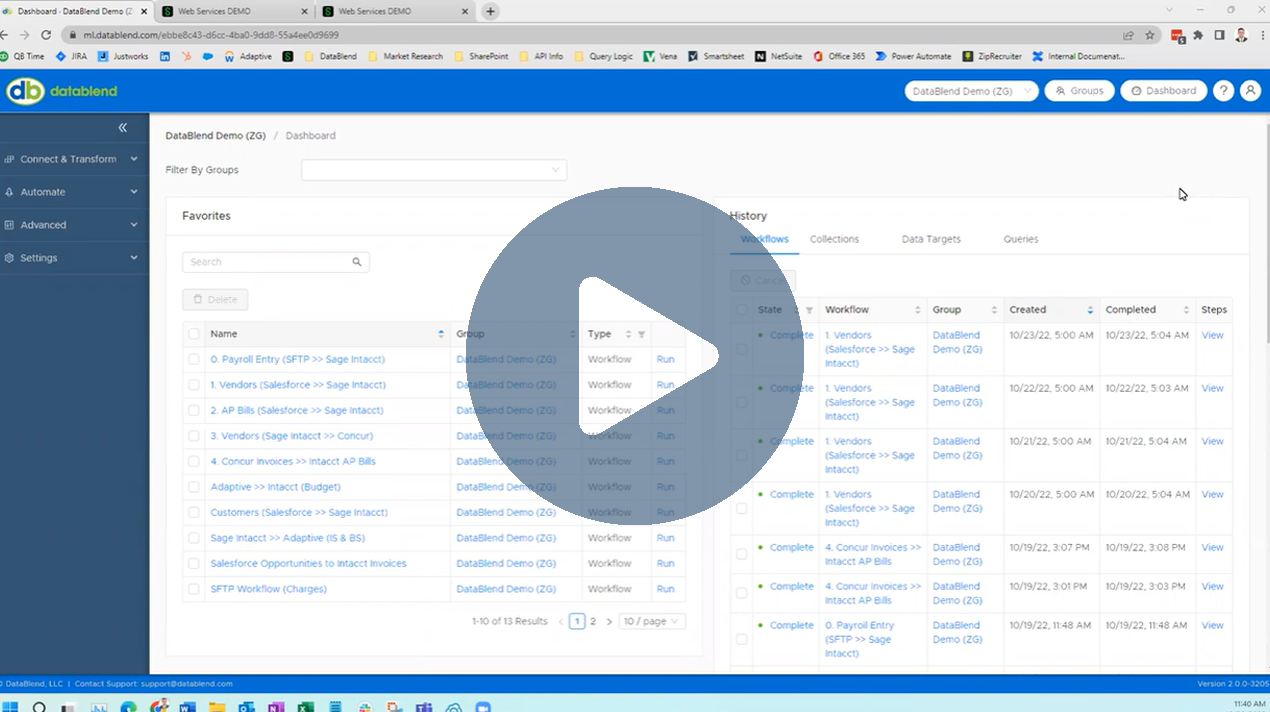Switch to the Collections history tab
The height and width of the screenshot is (712, 1270).
[834, 239]
